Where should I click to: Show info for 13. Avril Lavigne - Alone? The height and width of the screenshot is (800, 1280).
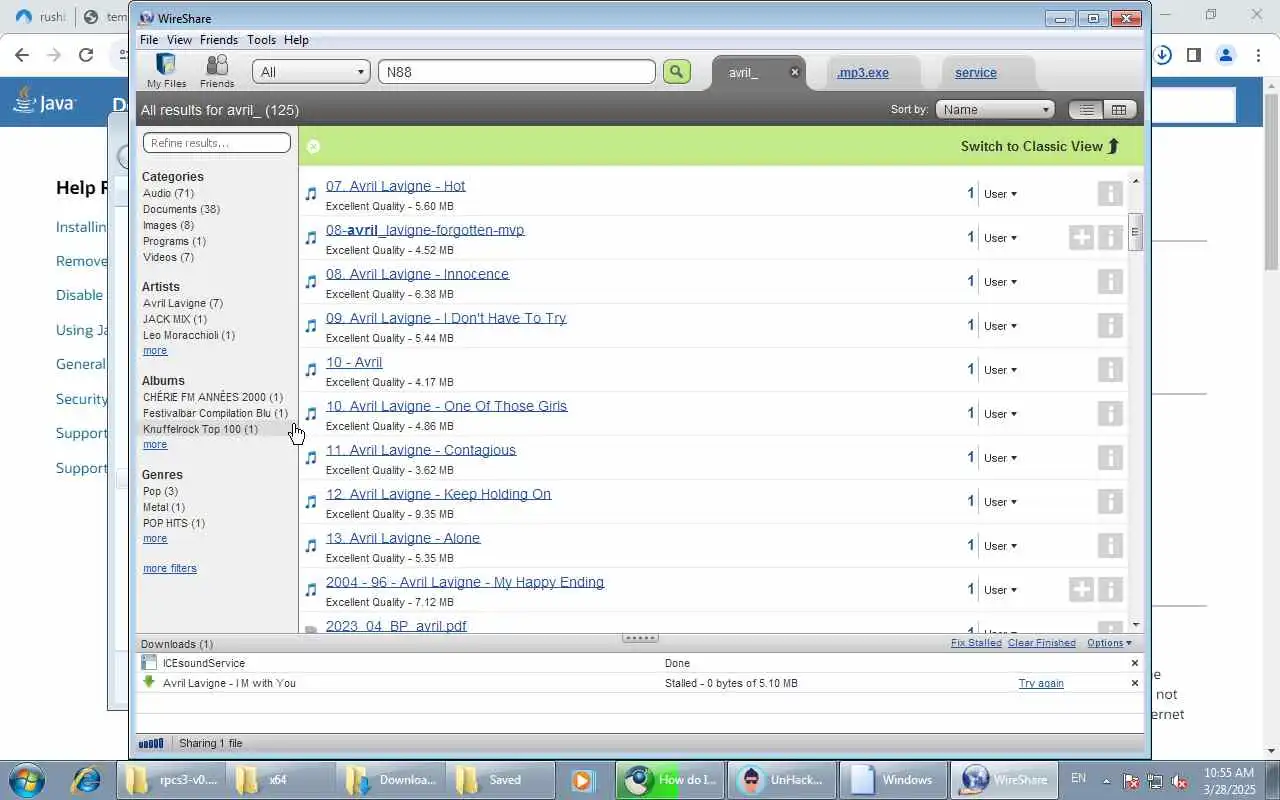tap(1110, 546)
